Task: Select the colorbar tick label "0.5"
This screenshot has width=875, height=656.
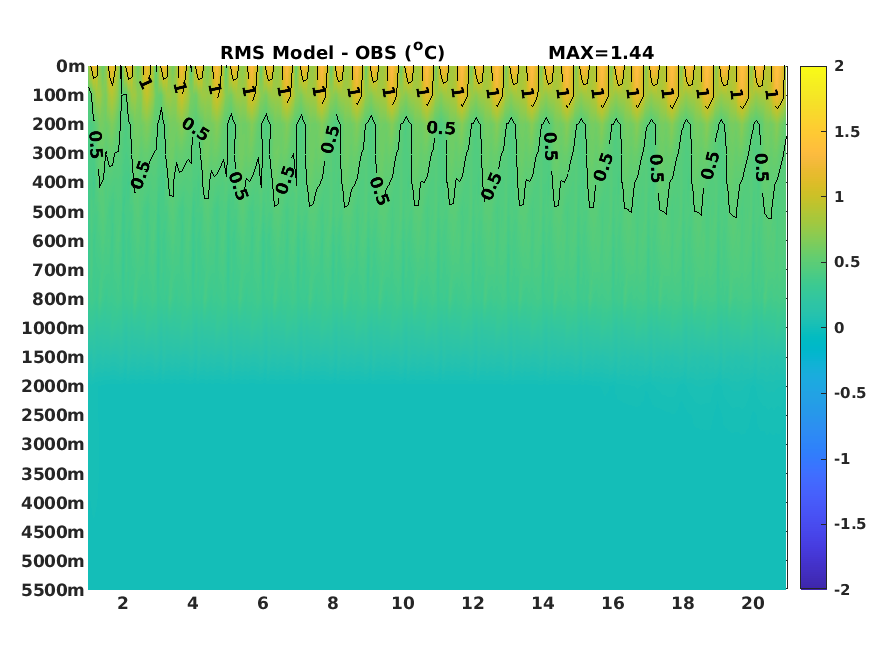Action: (847, 263)
